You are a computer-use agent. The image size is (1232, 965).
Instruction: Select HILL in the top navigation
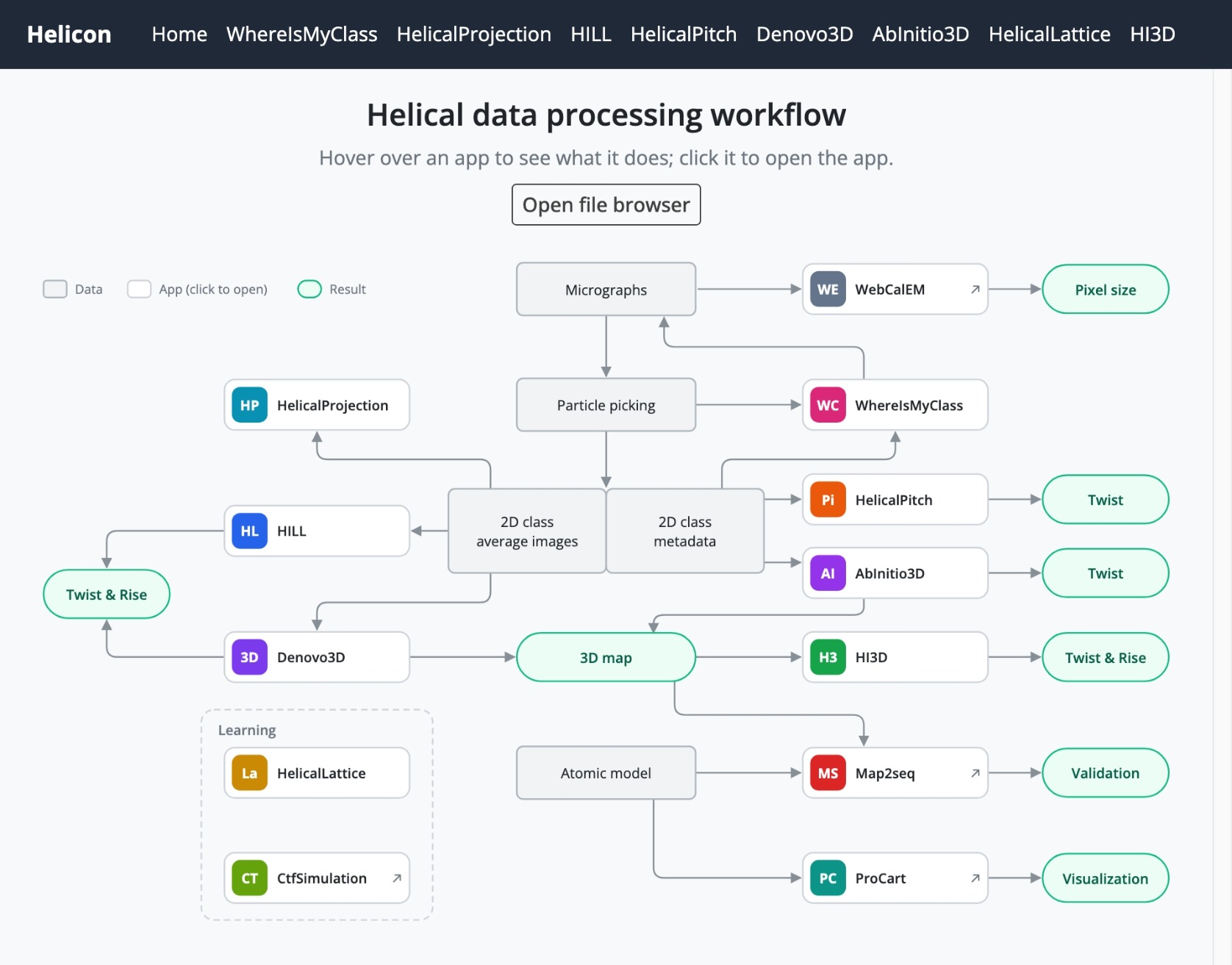(591, 35)
